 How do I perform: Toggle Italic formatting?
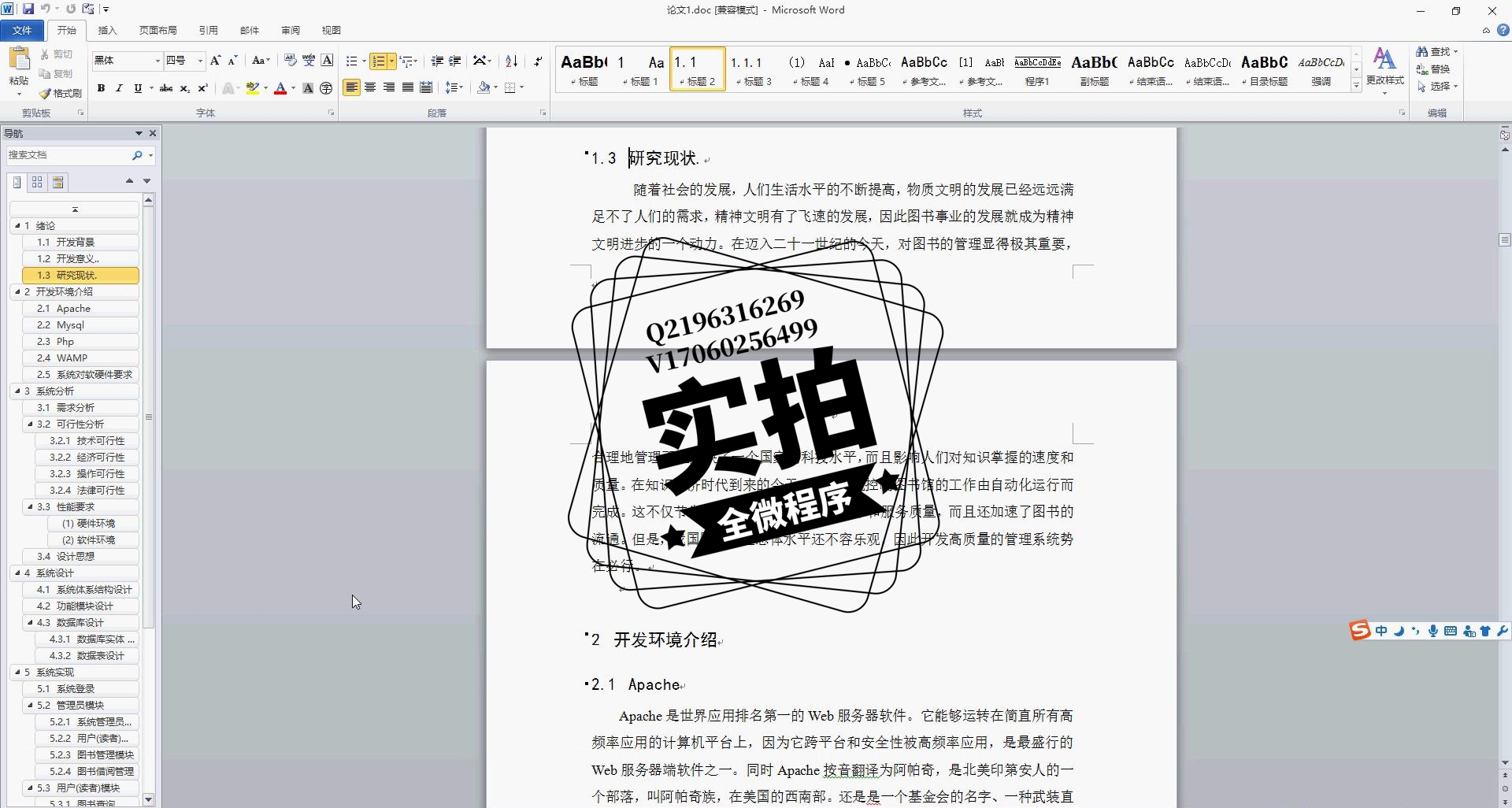[119, 88]
